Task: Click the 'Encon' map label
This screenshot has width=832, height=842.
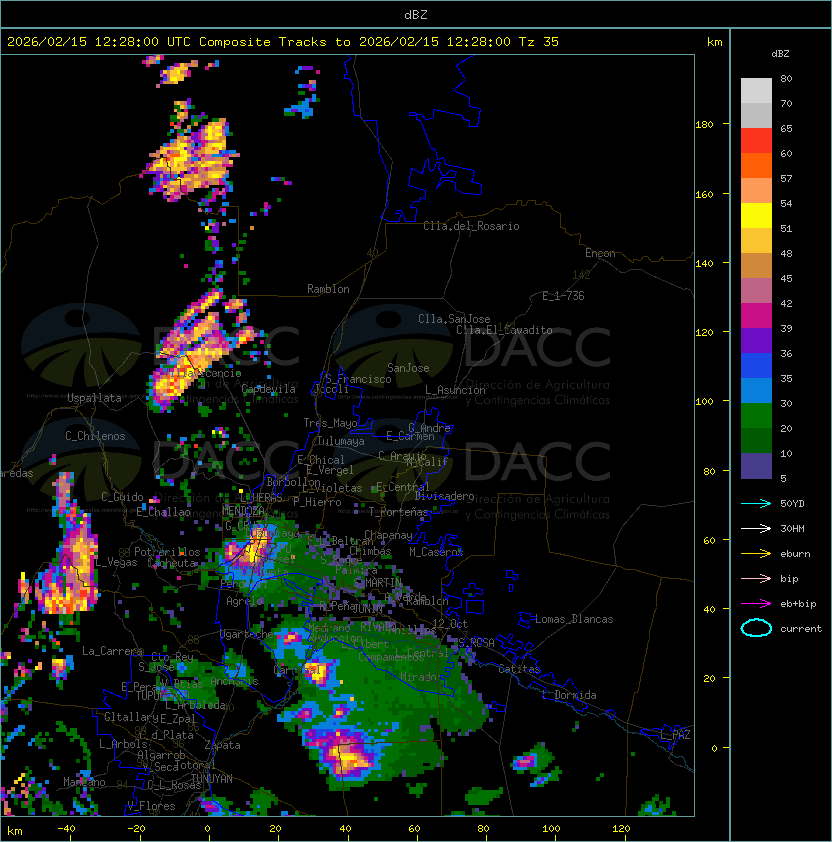Action: (600, 253)
